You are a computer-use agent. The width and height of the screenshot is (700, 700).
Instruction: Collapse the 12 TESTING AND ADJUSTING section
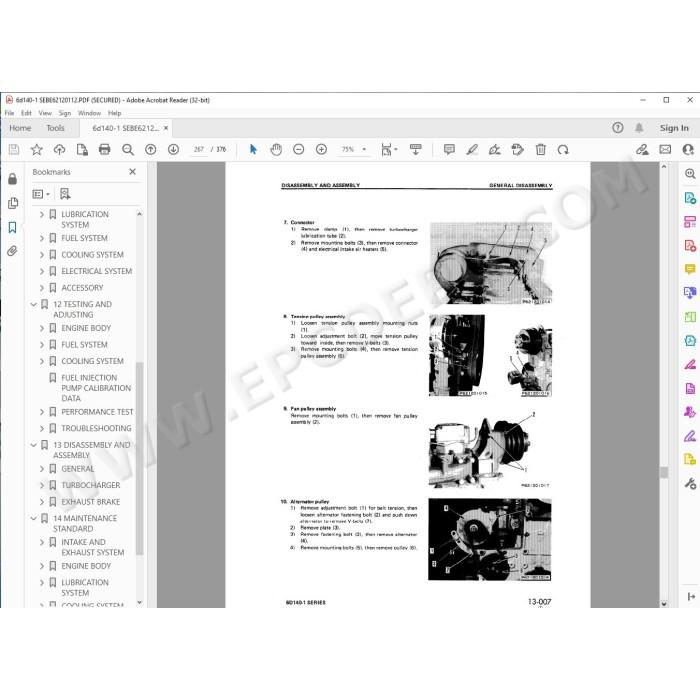tap(33, 304)
